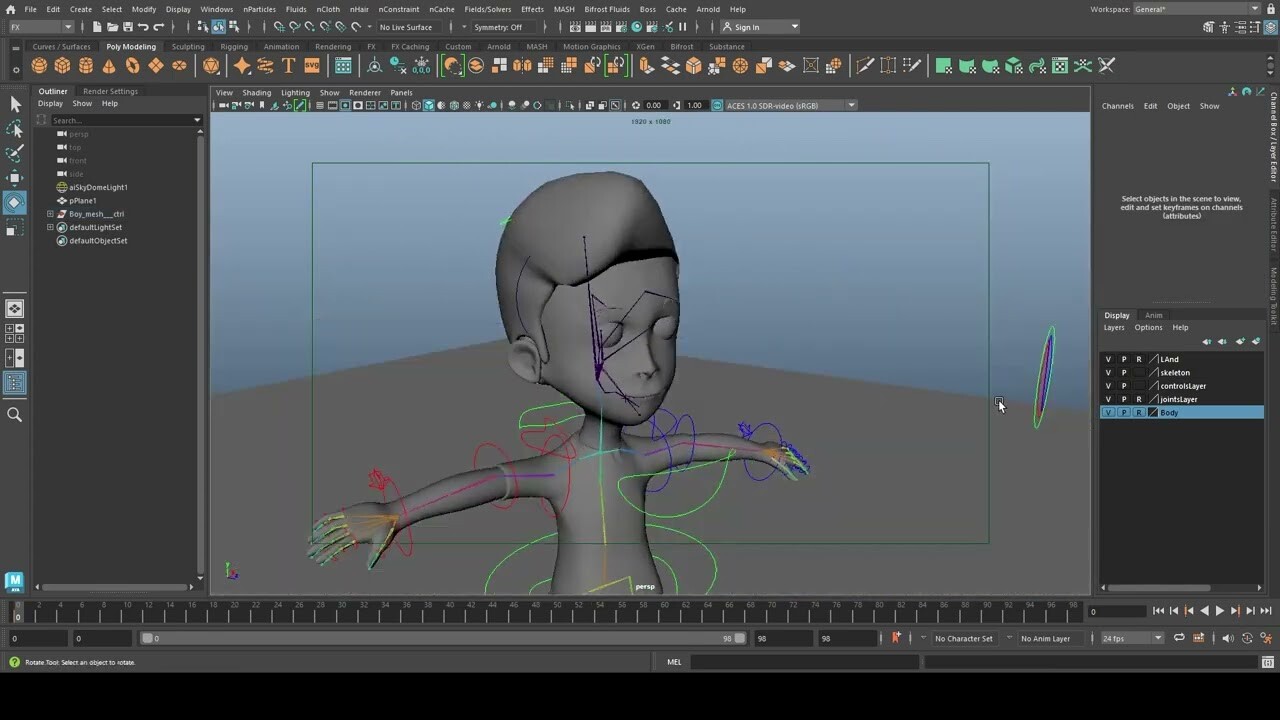
Task: Select the polygon Type tool on the shelf
Action: click(288, 65)
